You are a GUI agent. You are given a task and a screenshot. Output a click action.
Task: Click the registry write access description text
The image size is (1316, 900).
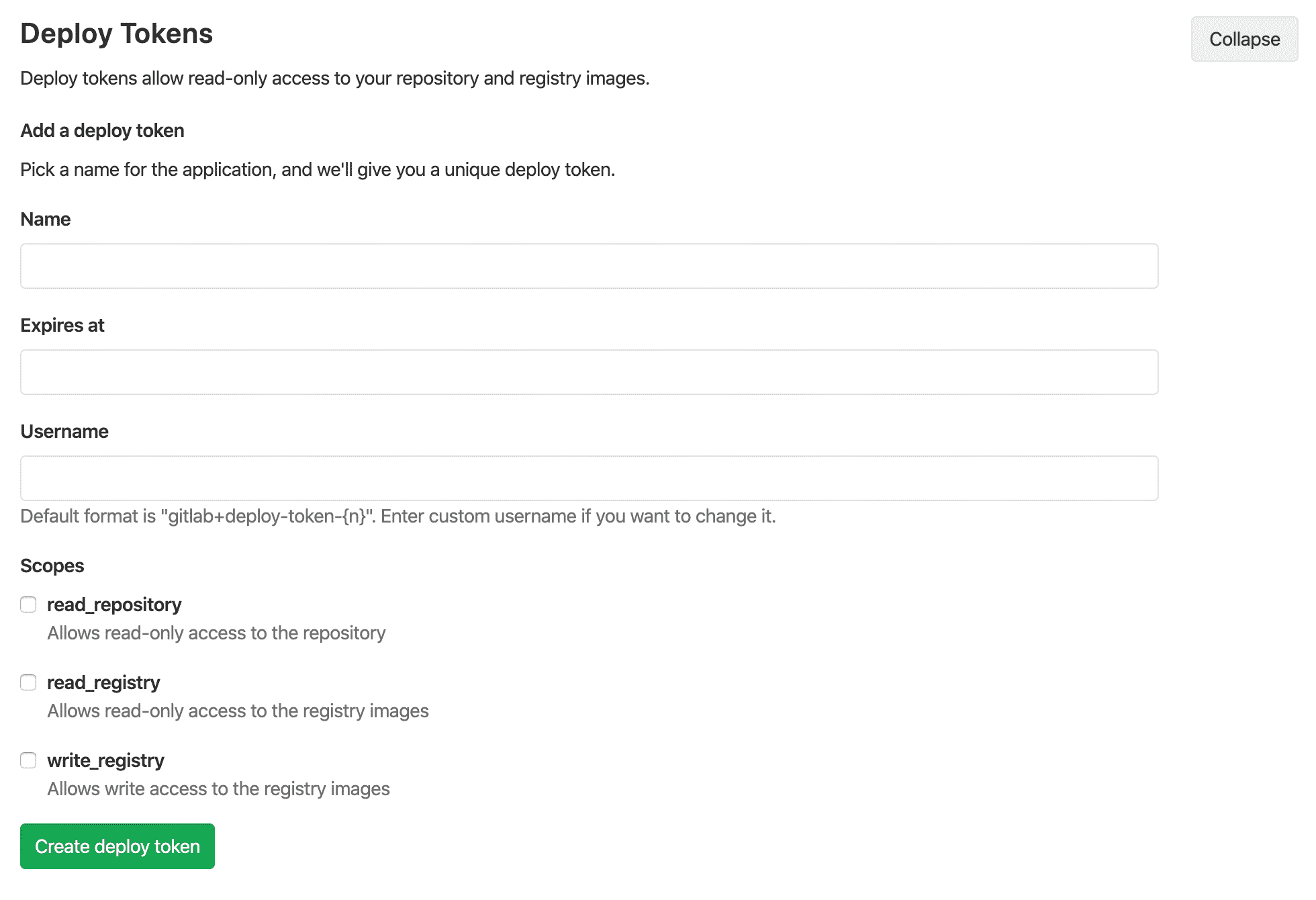(218, 789)
